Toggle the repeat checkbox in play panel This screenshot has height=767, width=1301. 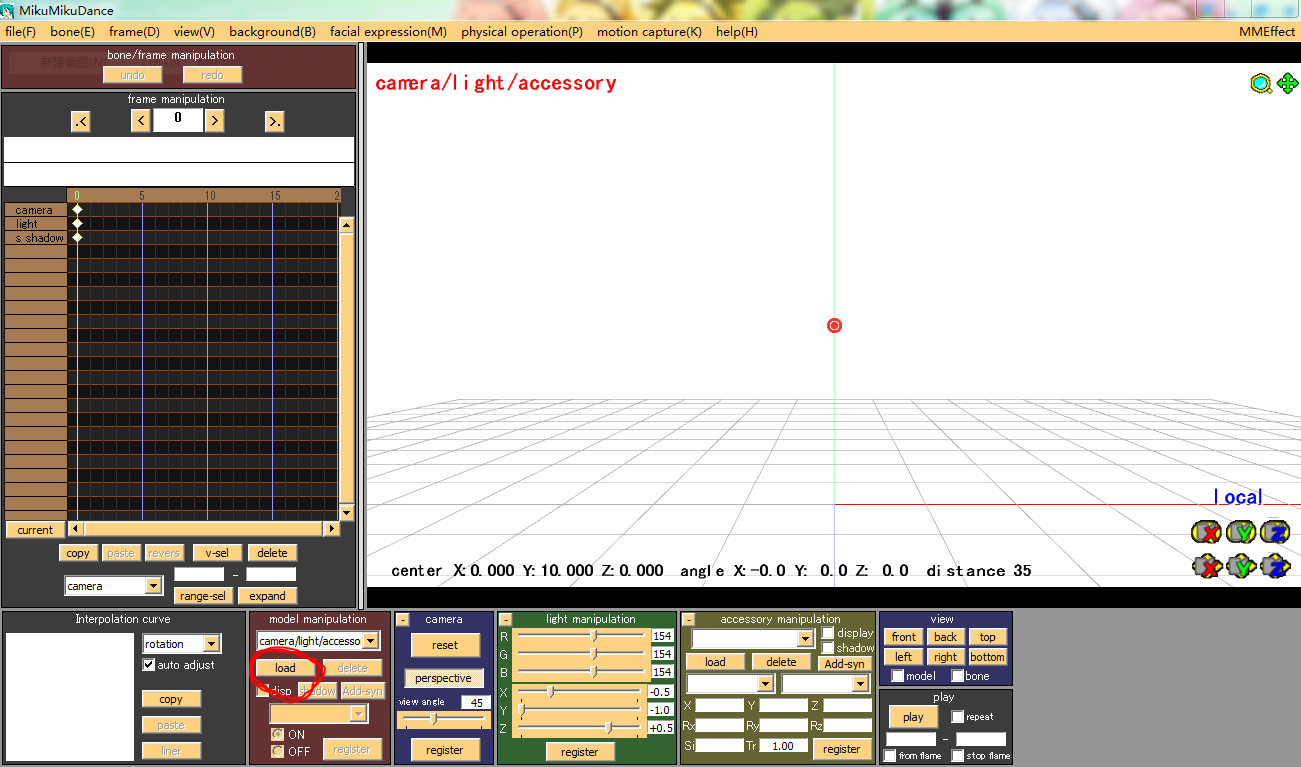[957, 717]
